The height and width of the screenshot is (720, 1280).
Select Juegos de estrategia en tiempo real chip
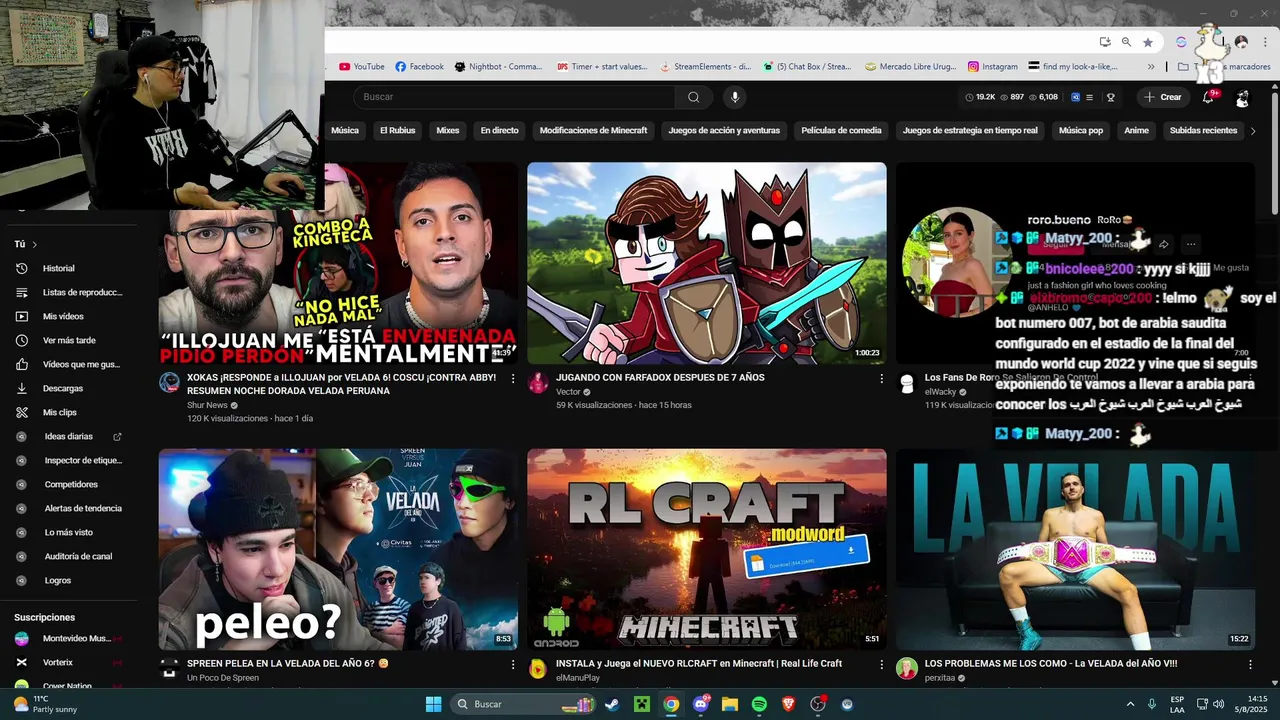(x=970, y=130)
